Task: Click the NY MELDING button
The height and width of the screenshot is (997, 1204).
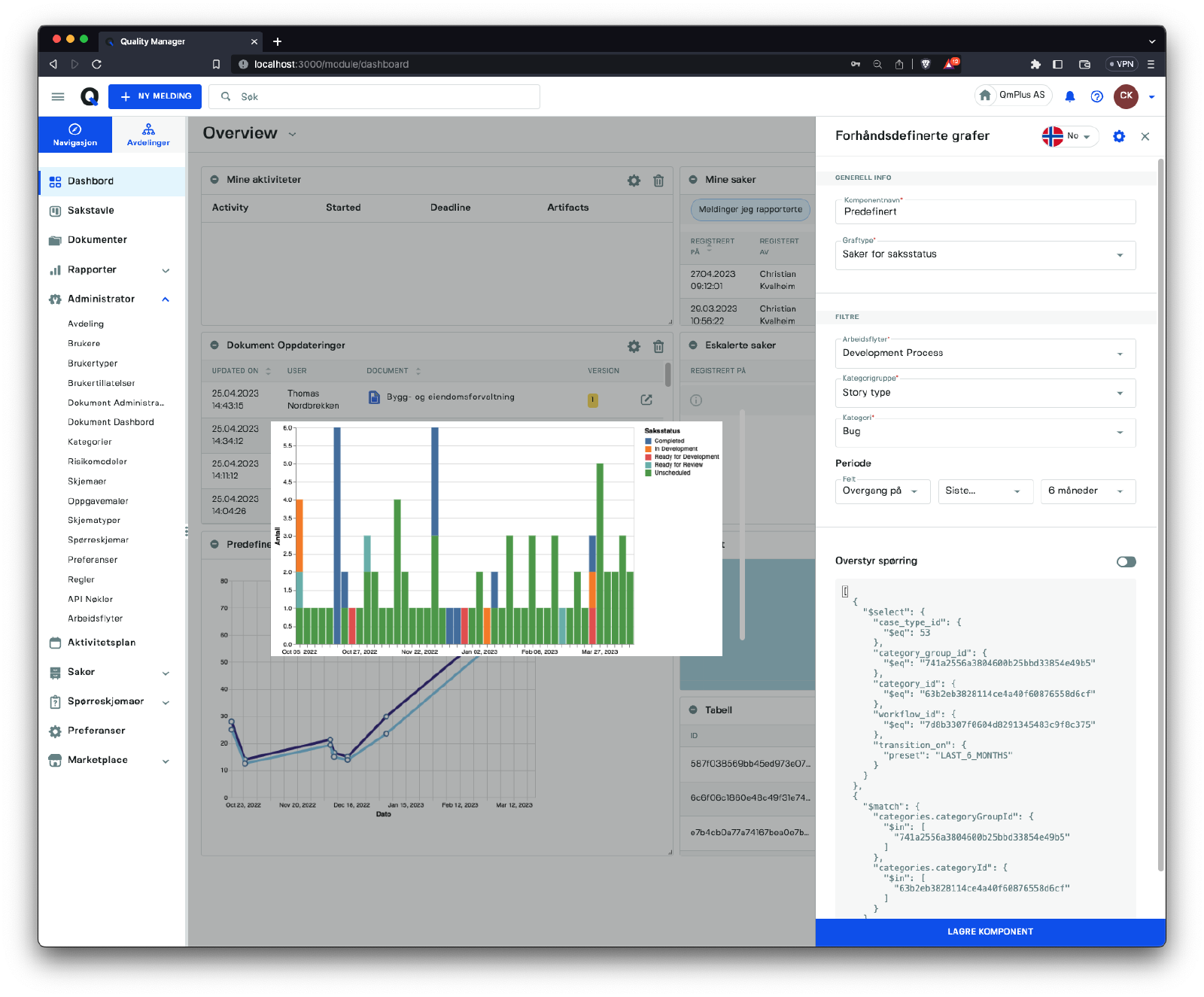Action: coord(155,96)
